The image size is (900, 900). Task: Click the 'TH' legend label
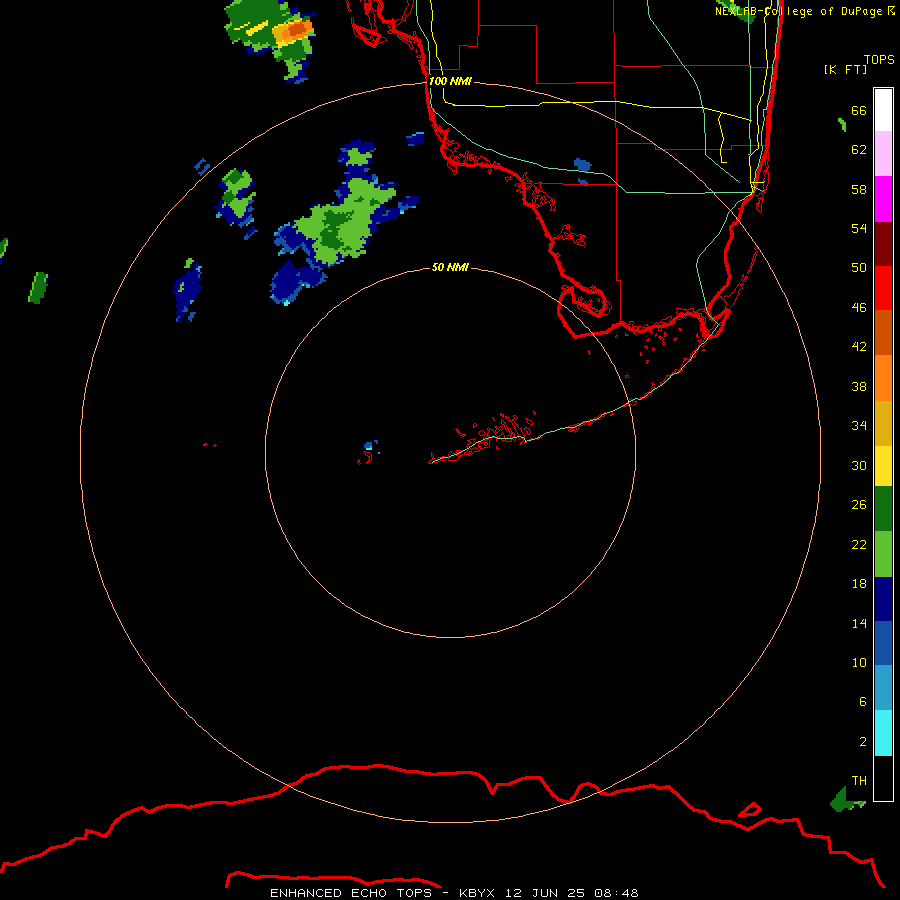point(859,781)
